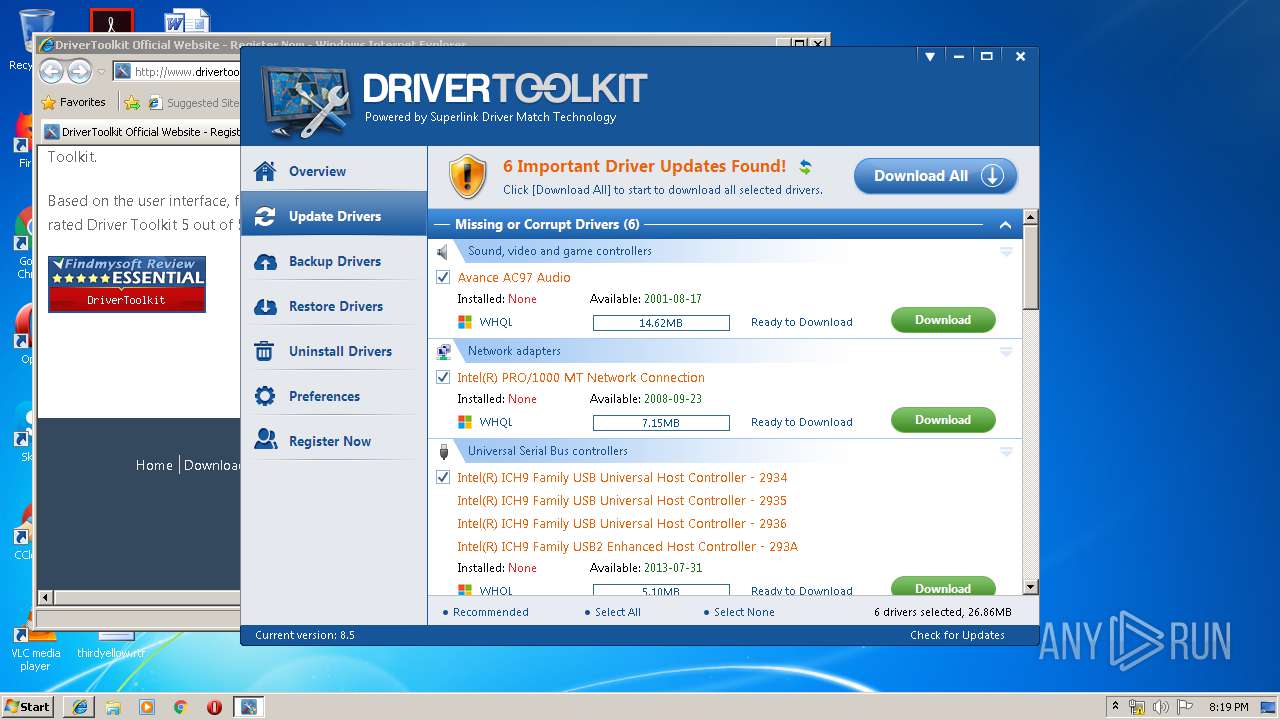
Task: Click Check for Updates link
Action: (957, 635)
